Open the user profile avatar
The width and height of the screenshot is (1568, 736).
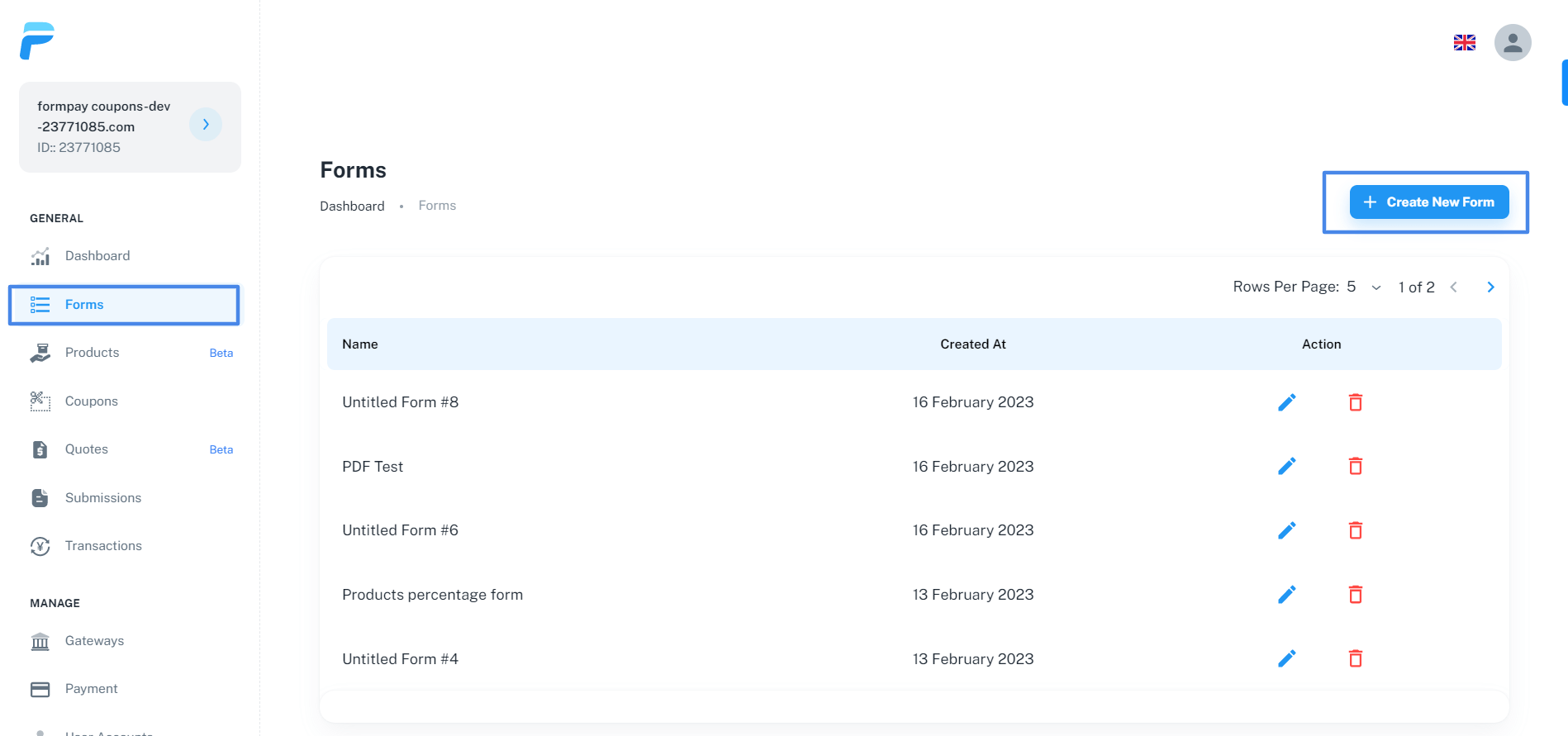(1512, 42)
